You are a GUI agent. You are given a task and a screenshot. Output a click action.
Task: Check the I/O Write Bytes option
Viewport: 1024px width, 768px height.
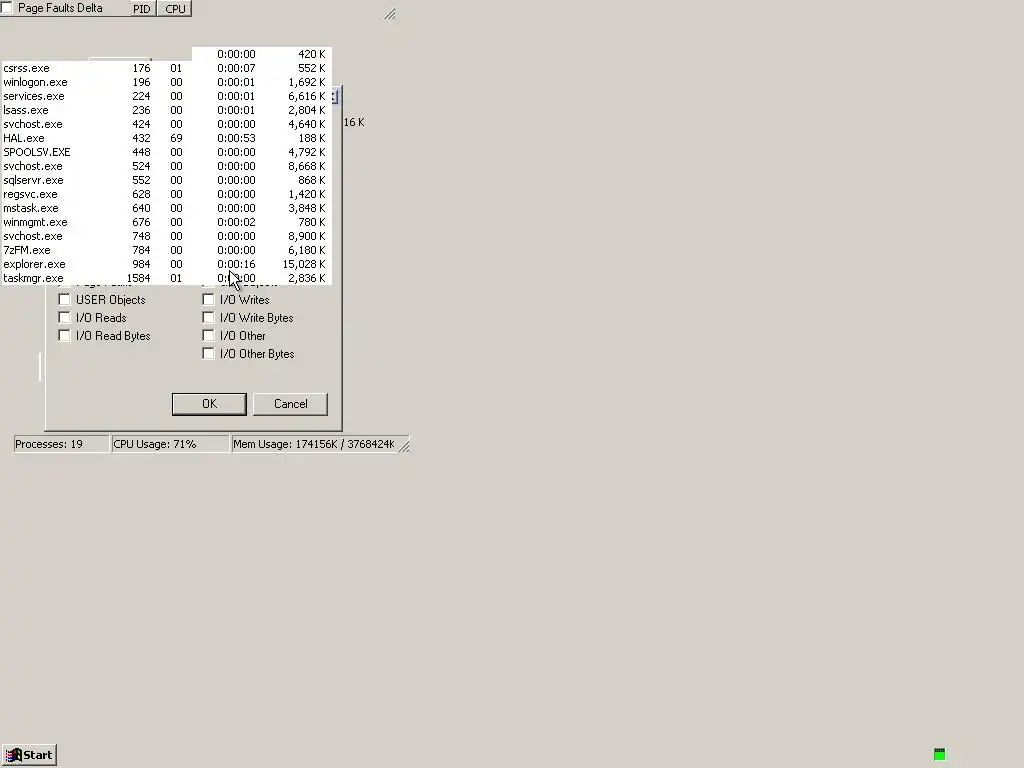point(208,318)
